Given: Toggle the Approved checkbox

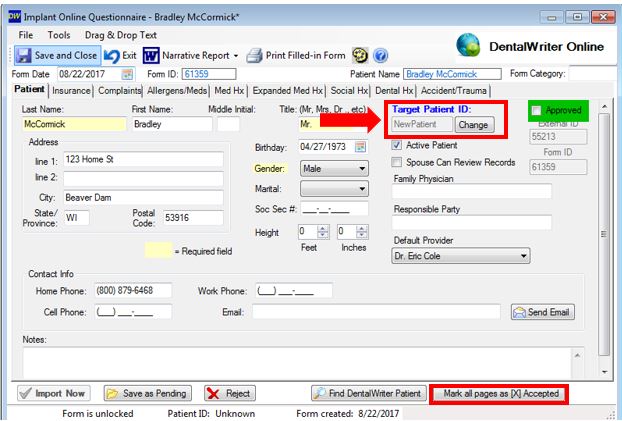Looking at the screenshot, I should click(x=536, y=110).
